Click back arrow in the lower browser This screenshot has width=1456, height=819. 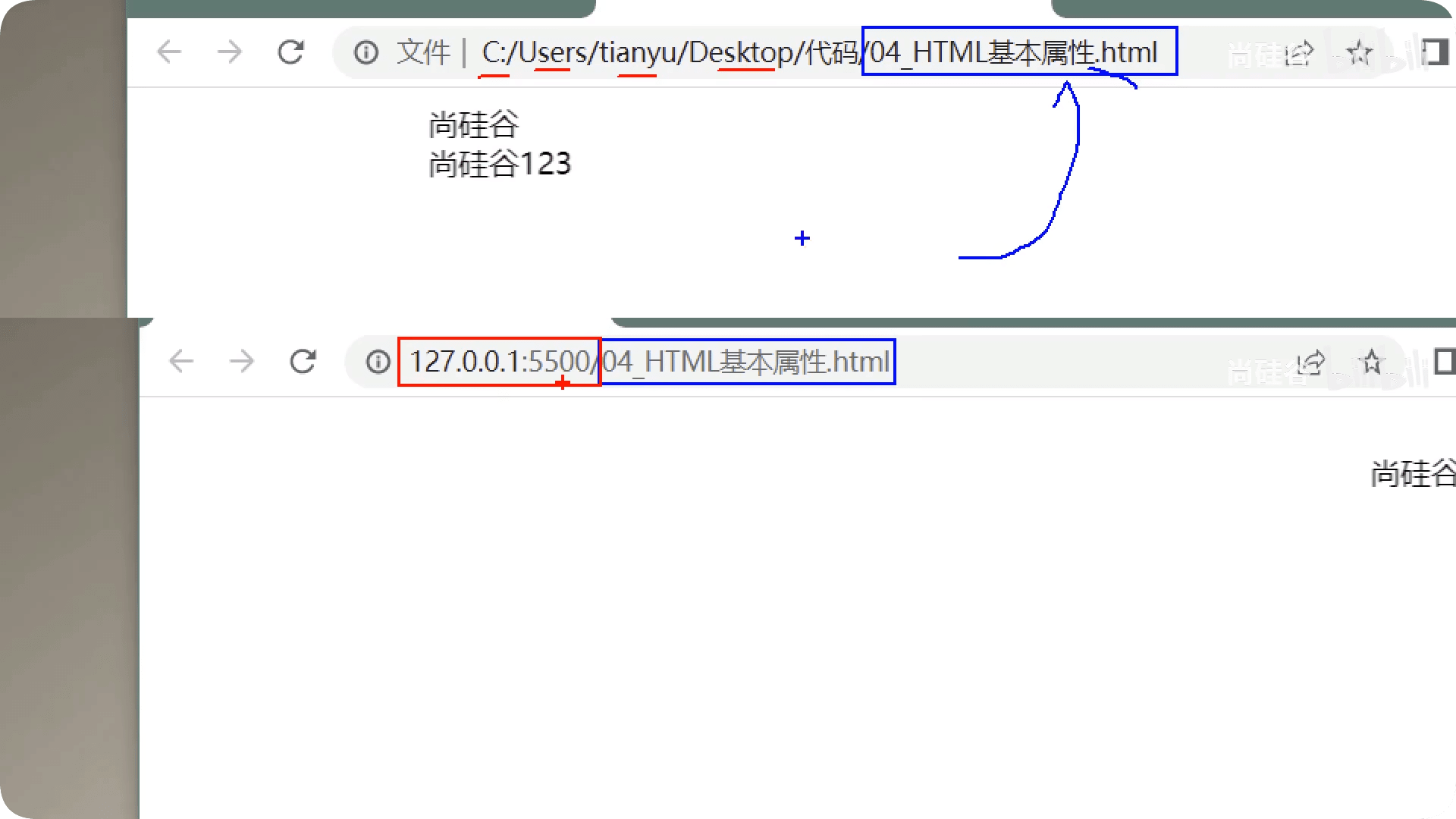(180, 361)
